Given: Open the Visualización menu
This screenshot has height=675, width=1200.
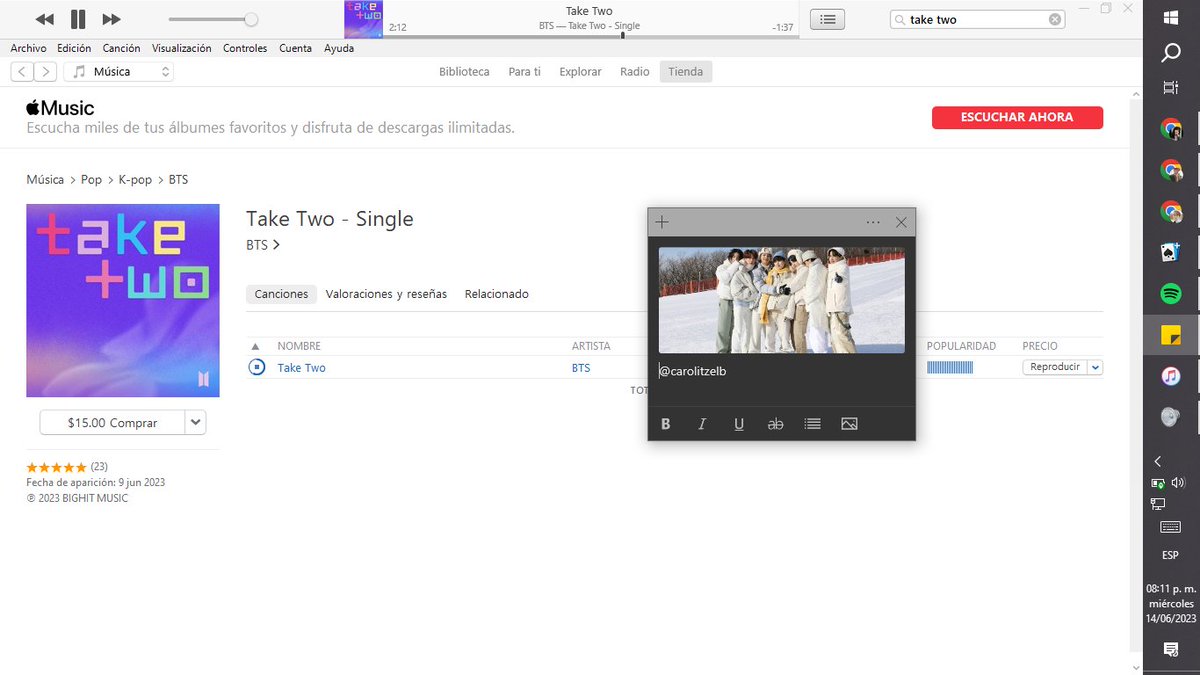Looking at the screenshot, I should (x=181, y=48).
